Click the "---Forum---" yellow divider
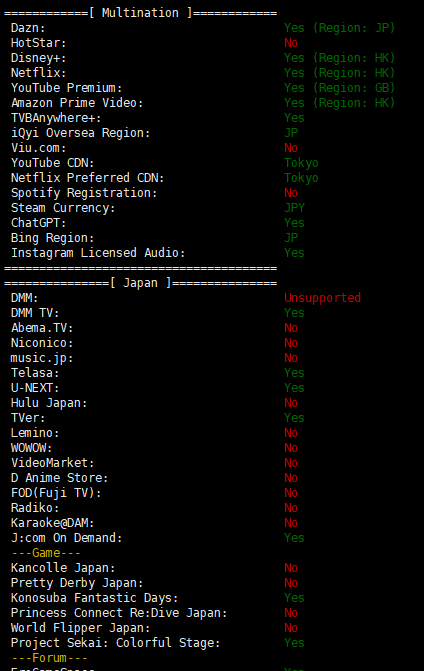This screenshot has width=424, height=671. pos(49,658)
